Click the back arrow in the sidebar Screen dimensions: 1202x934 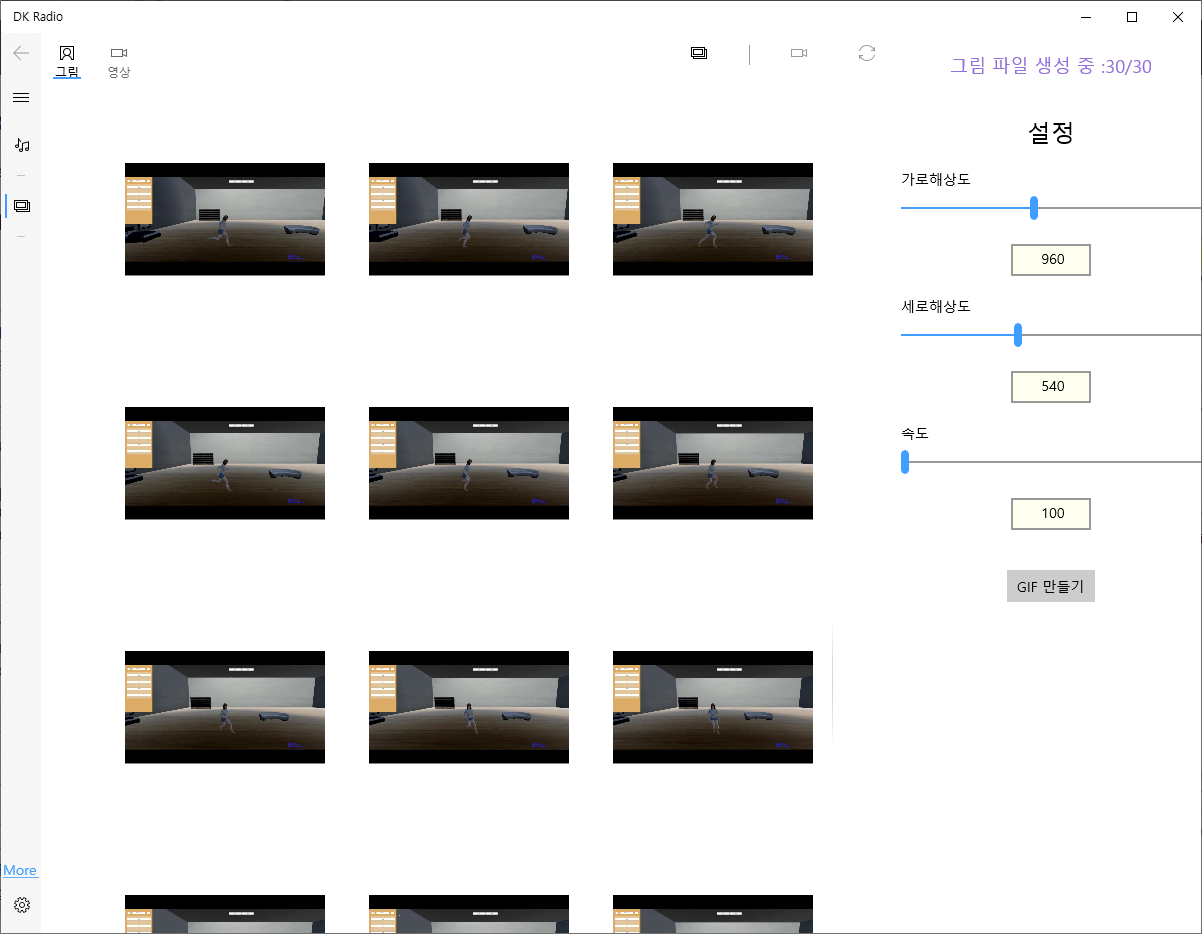coord(21,53)
